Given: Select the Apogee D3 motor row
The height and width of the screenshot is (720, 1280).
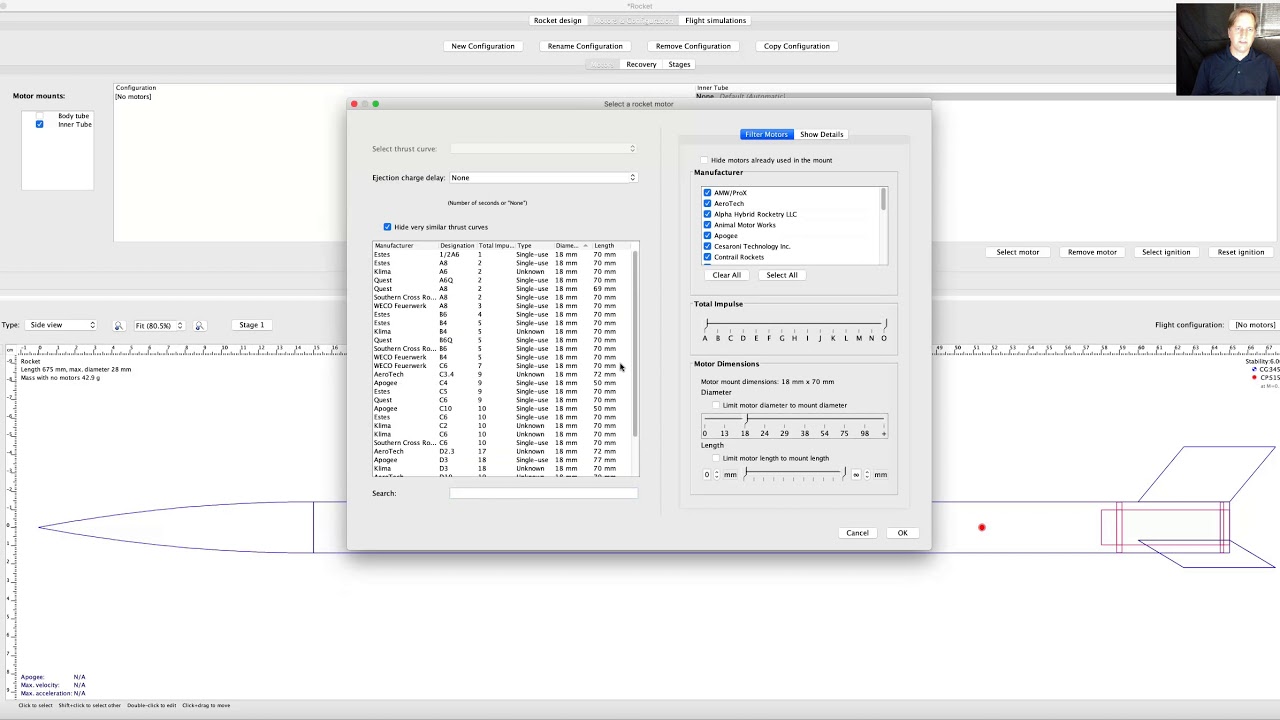Looking at the screenshot, I should pos(502,460).
